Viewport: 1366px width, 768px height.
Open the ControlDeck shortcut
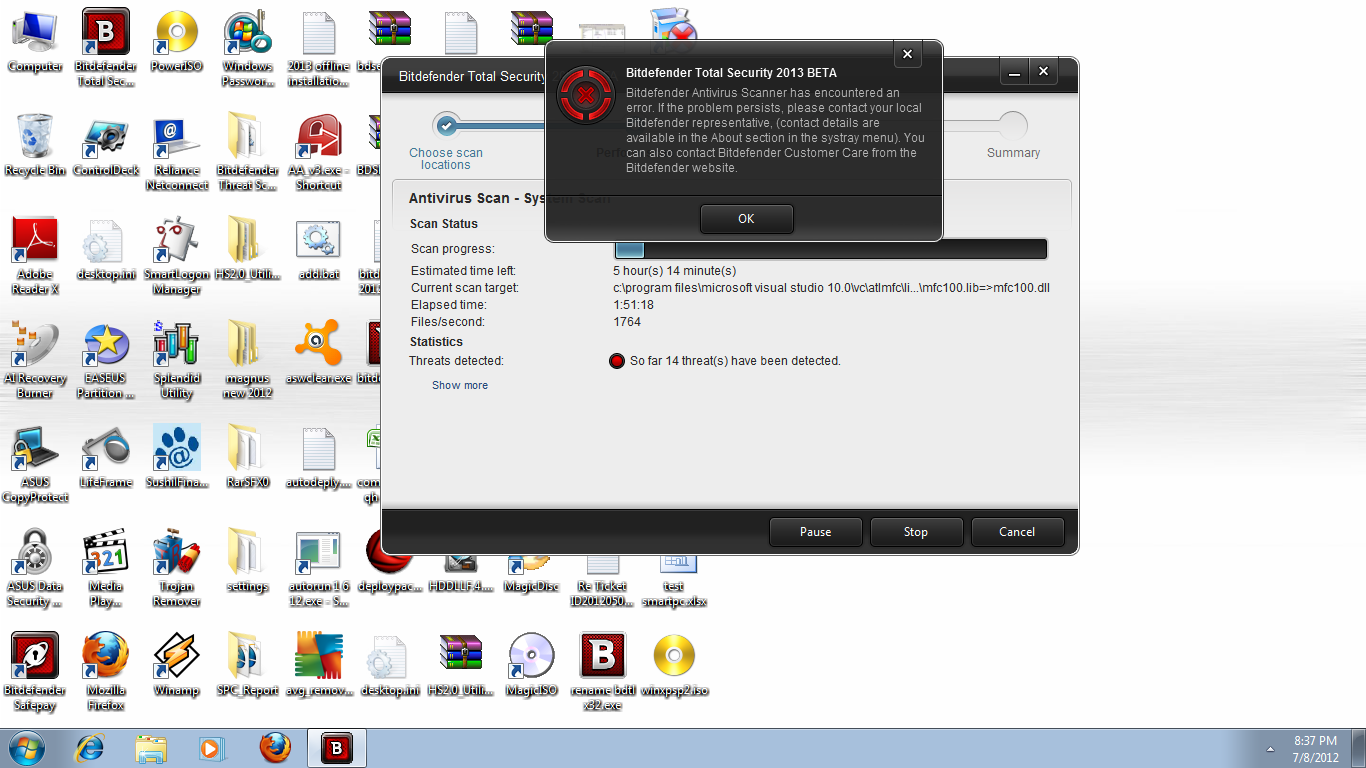[x=106, y=145]
